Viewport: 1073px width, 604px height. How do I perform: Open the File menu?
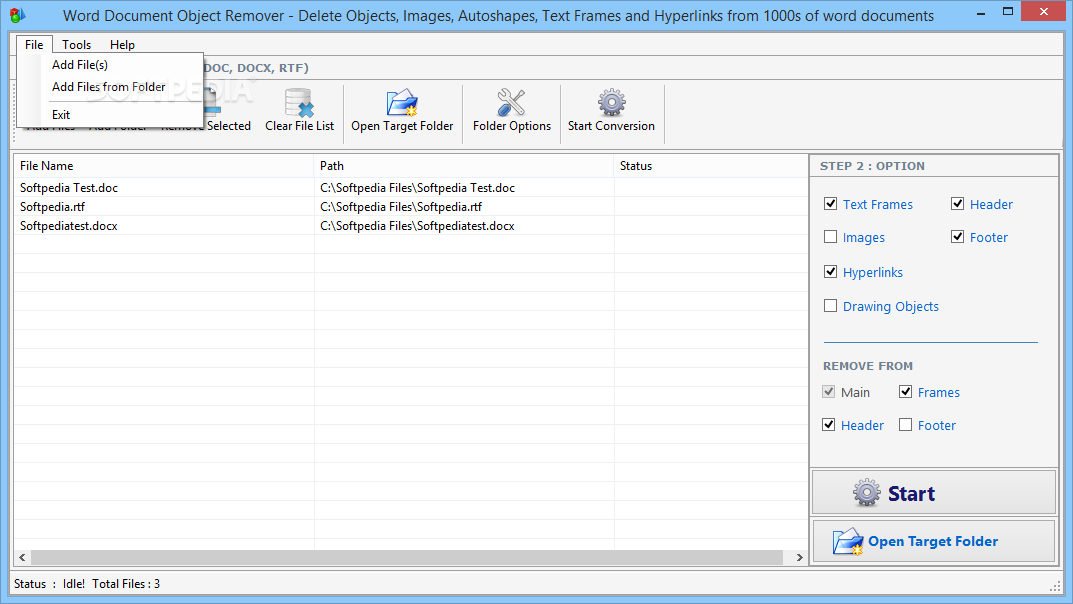pos(34,44)
